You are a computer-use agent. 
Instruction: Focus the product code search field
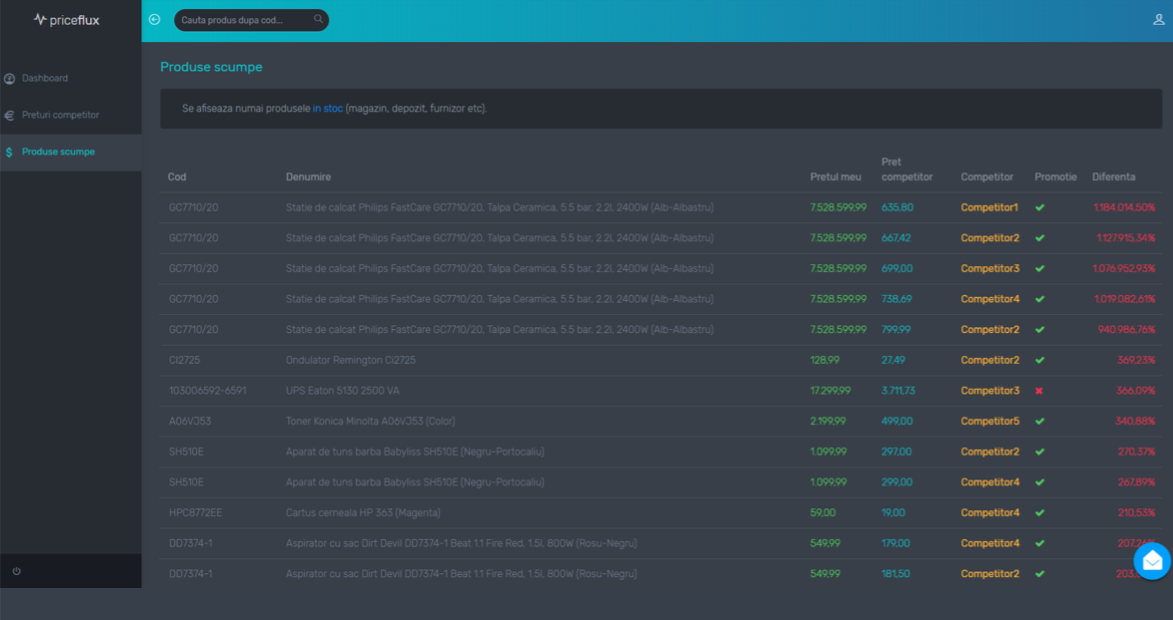245,20
